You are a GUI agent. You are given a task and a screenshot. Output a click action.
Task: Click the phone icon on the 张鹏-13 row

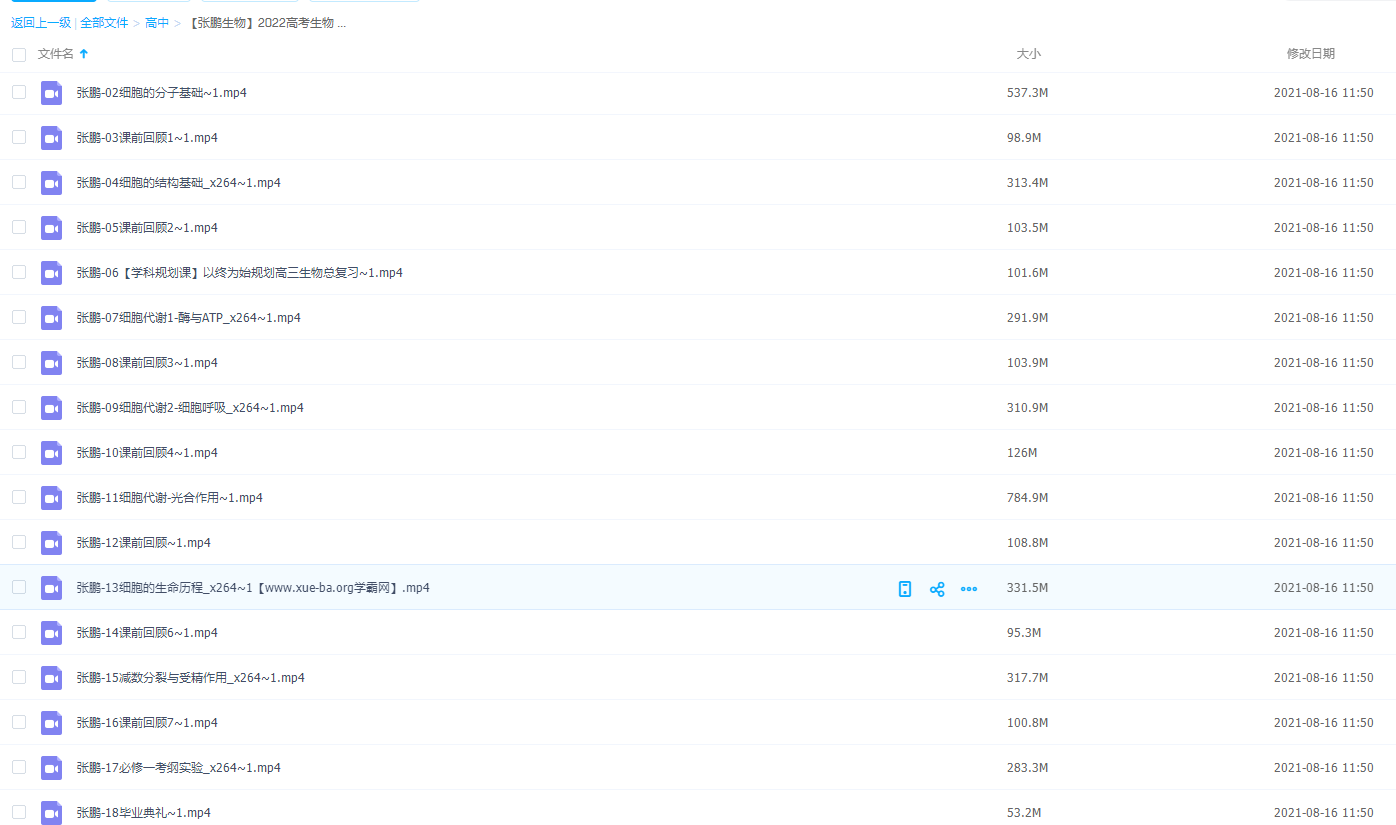[x=905, y=589]
